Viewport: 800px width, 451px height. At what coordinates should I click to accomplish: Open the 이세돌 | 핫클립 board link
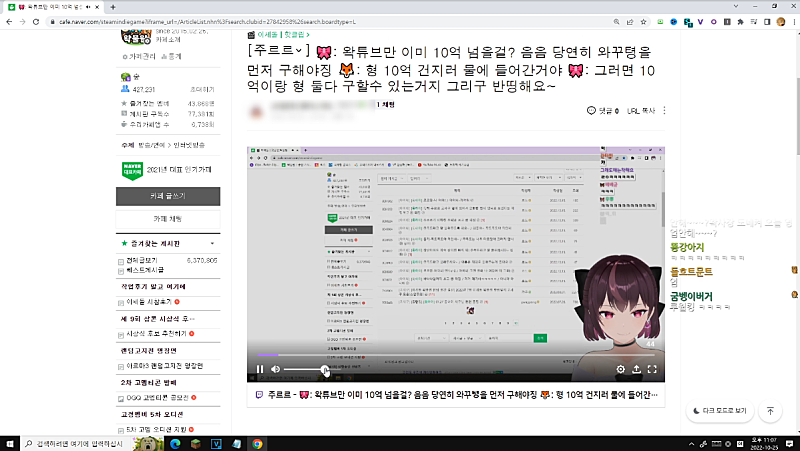coord(283,35)
